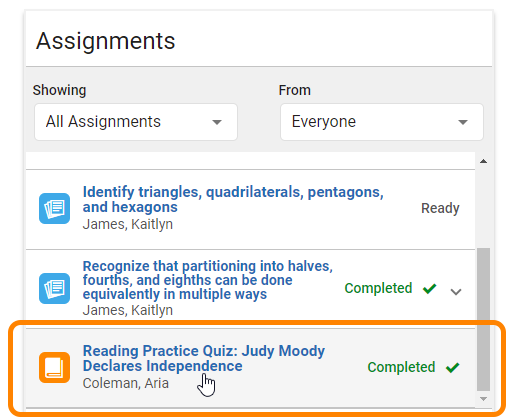The height and width of the screenshot is (417, 513).
Task: Click the blue flashcard icon for partitioning assignment
Action: coord(54,288)
